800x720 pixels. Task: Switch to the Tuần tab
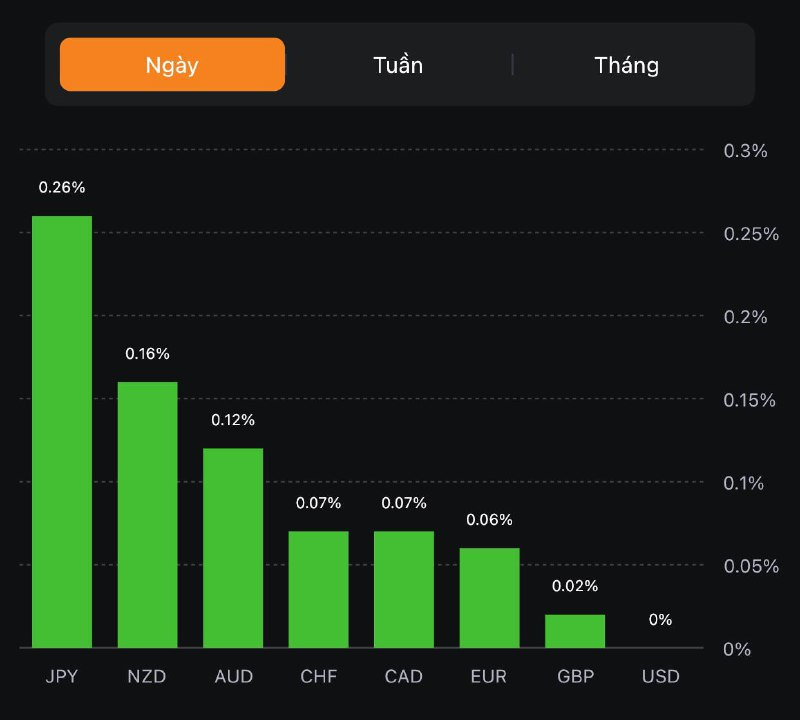tap(398, 65)
